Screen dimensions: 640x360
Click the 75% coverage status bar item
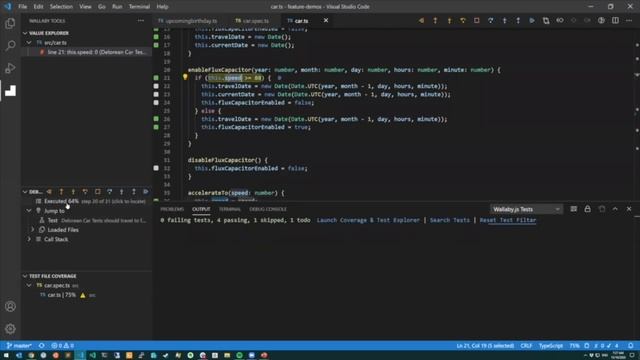(x=574, y=345)
